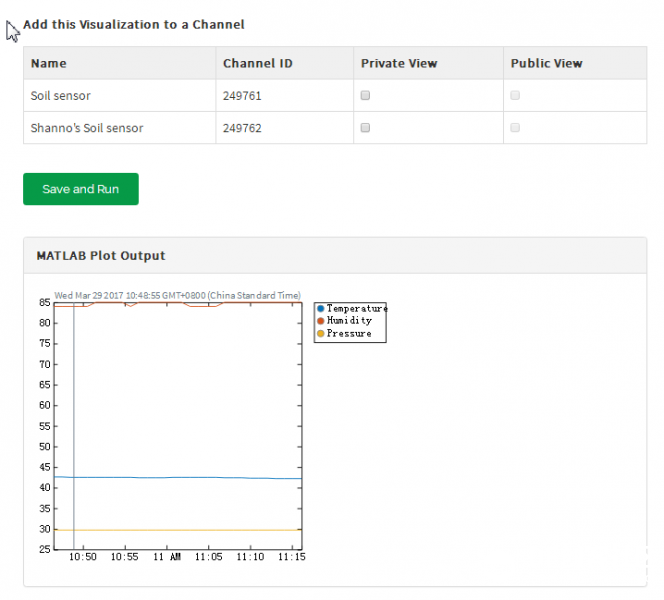
Task: Click the Add this Visualization to a Channel heading
Action: (x=134, y=25)
